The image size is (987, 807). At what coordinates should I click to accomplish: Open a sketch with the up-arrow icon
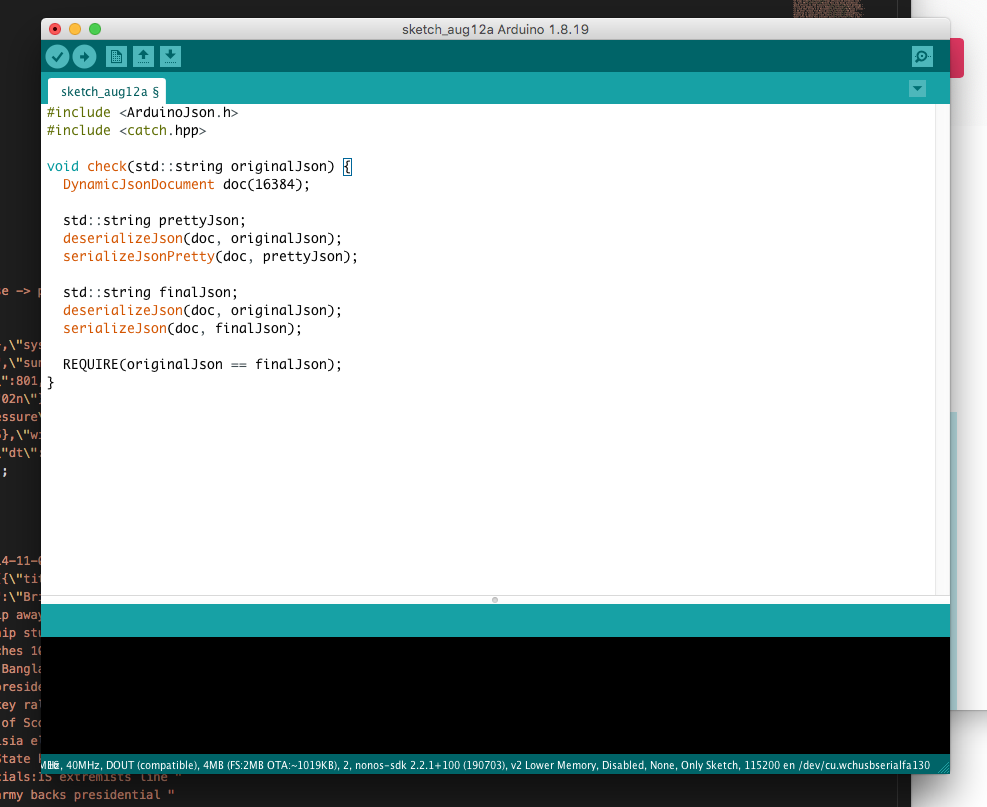tap(143, 57)
